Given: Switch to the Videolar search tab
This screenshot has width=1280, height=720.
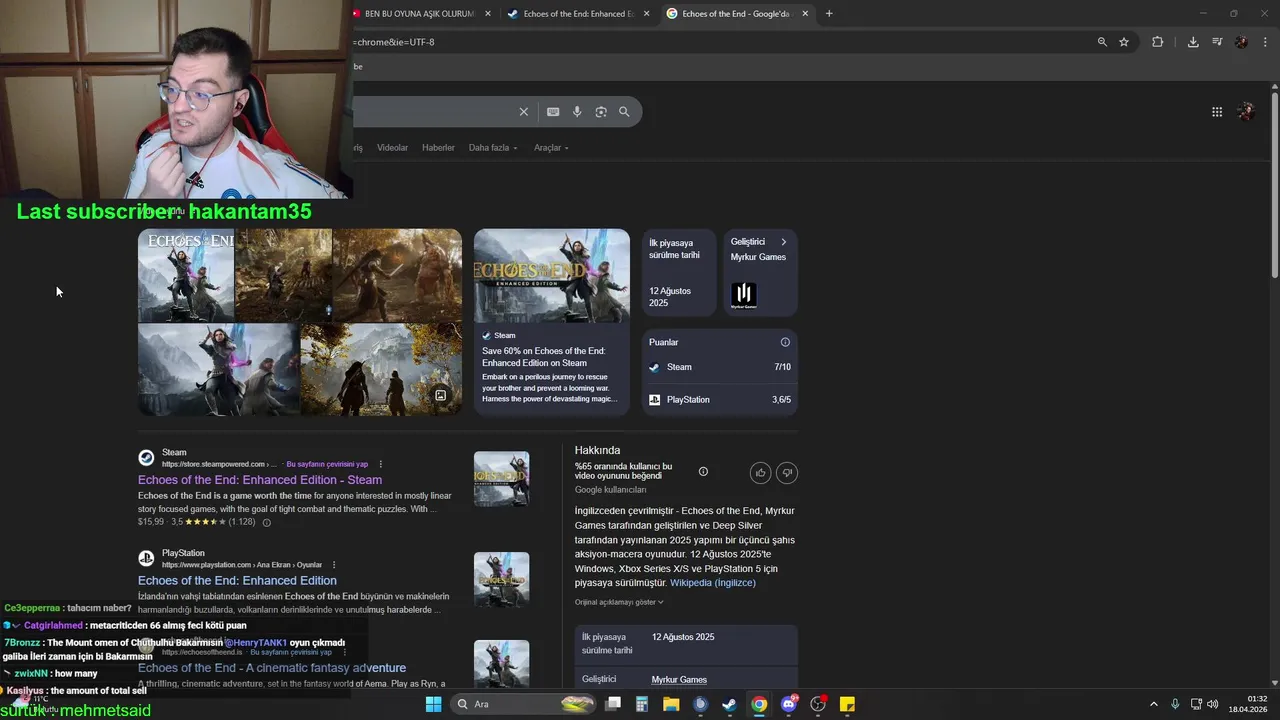Looking at the screenshot, I should click(x=392, y=148).
